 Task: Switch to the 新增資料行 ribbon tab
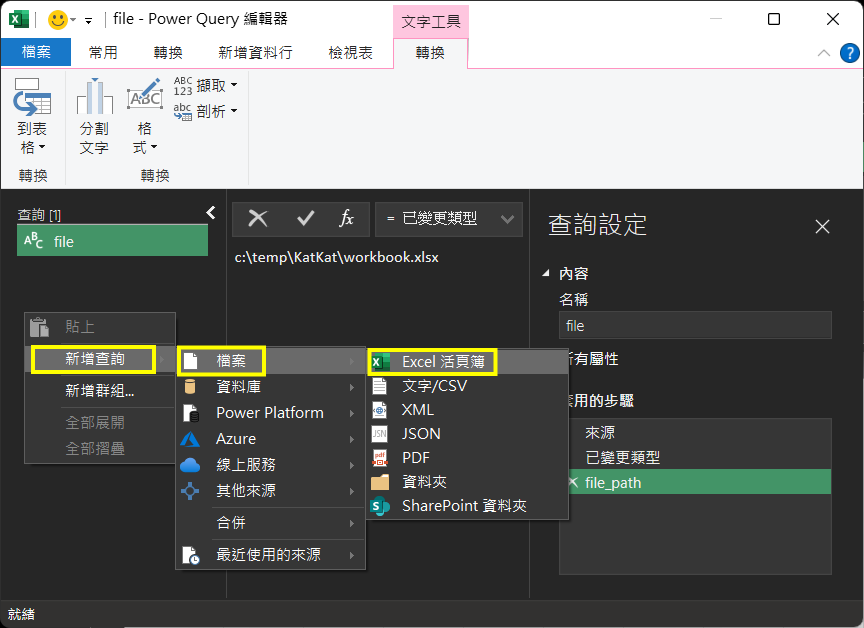point(255,53)
